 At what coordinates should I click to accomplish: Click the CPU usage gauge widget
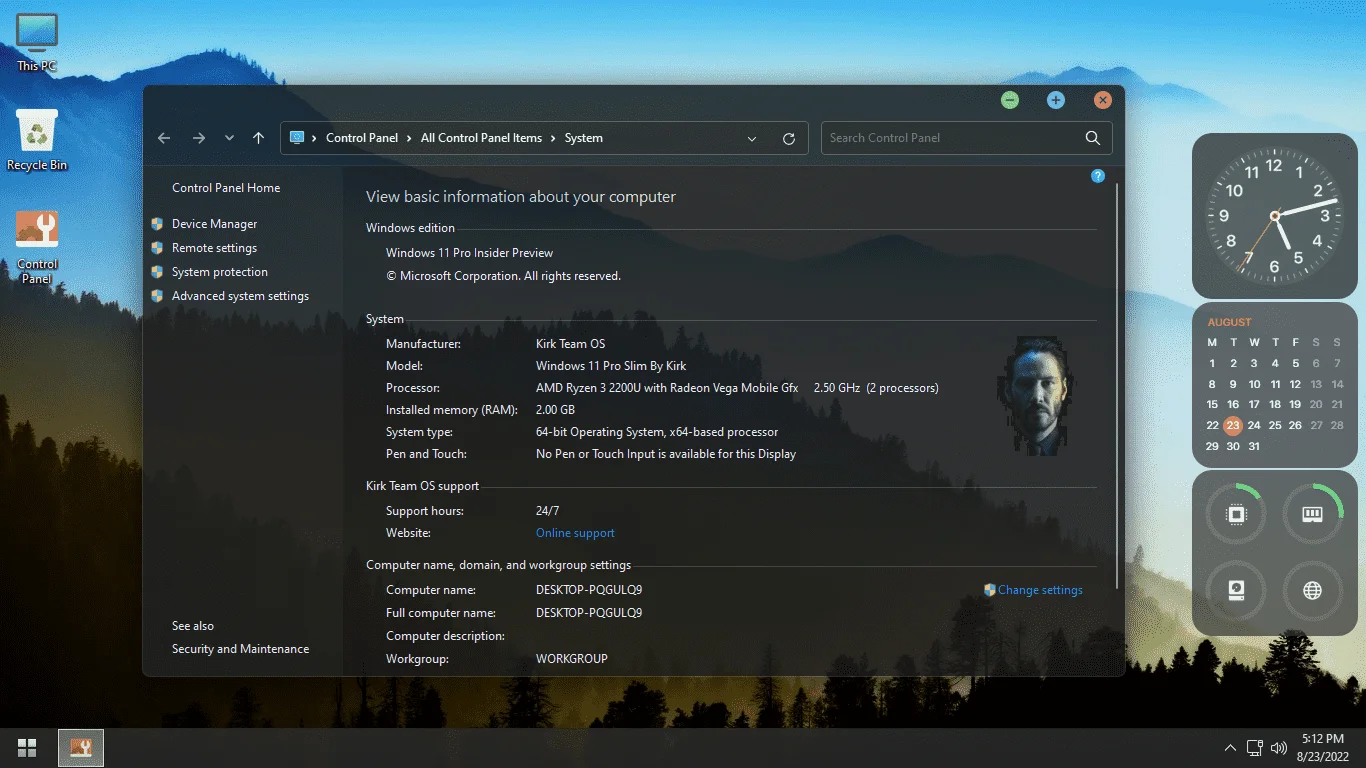point(1236,515)
